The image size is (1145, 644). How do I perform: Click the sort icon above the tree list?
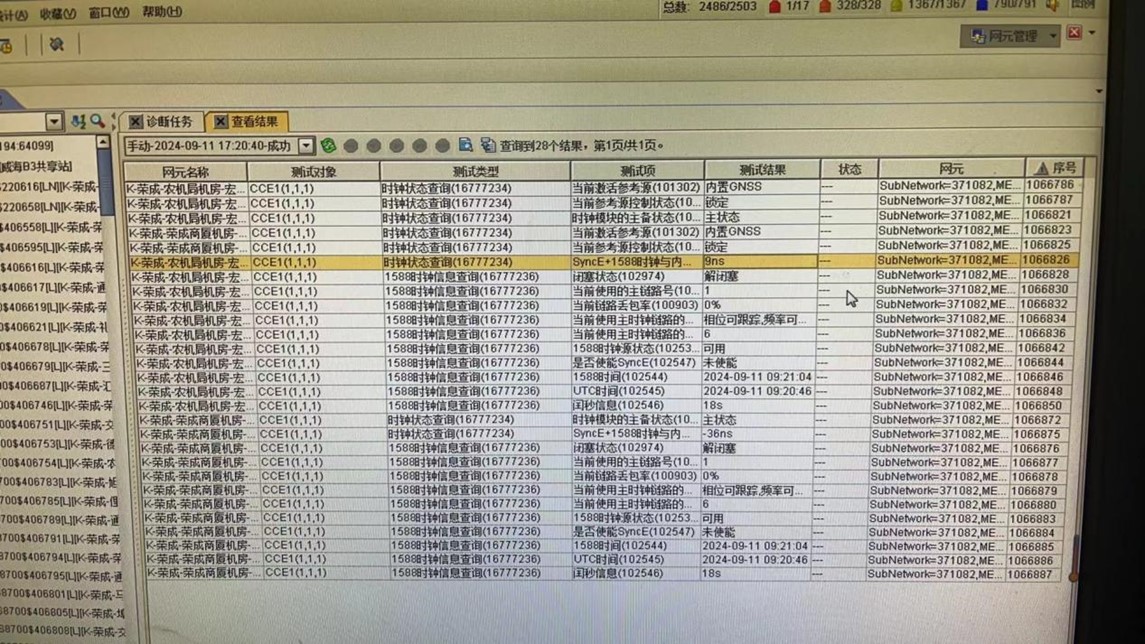coord(77,121)
